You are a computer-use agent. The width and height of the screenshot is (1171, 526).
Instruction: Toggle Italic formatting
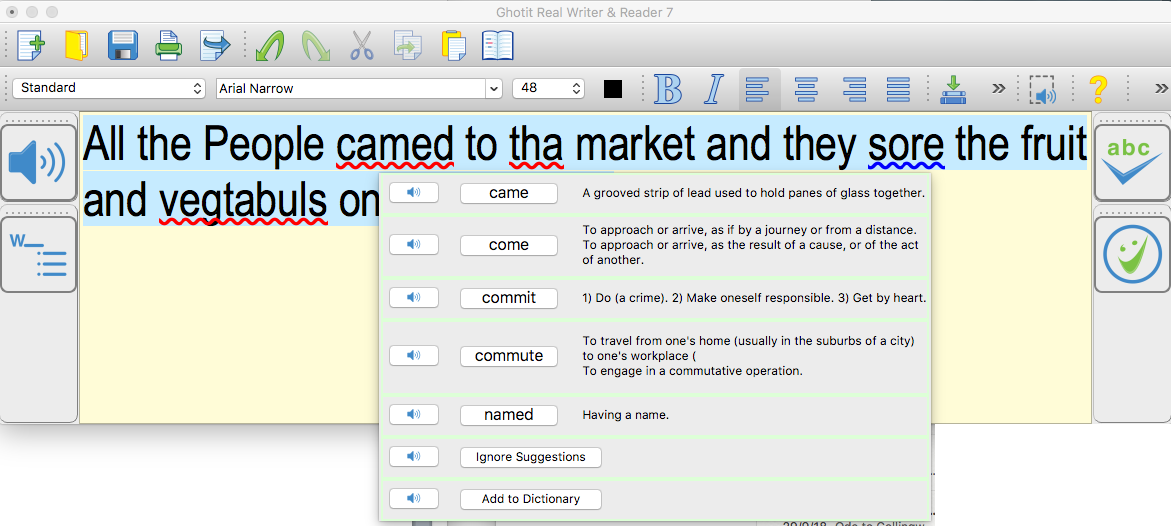(713, 89)
